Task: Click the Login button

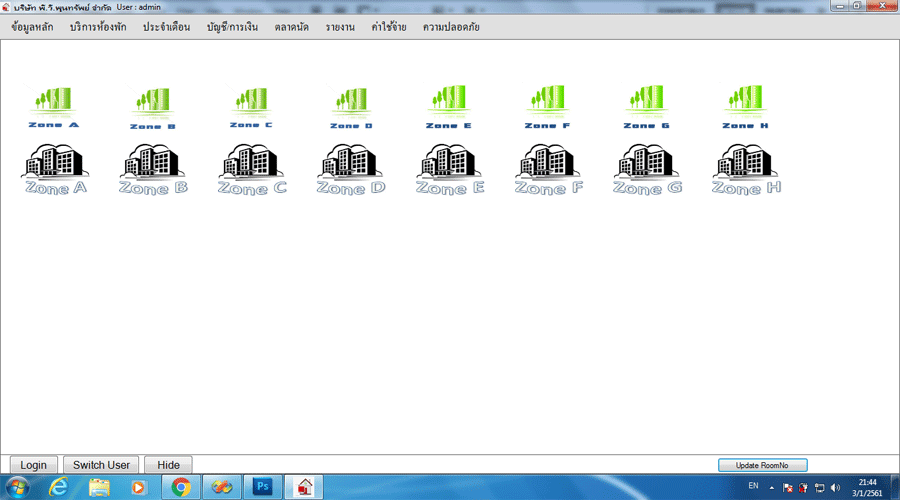Action: (x=33, y=465)
